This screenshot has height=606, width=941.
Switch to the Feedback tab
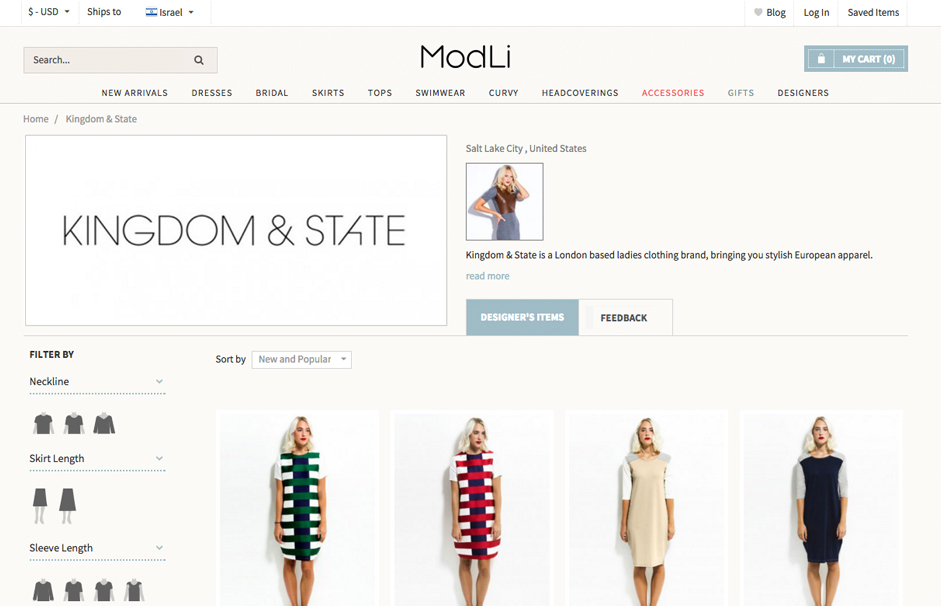(625, 317)
